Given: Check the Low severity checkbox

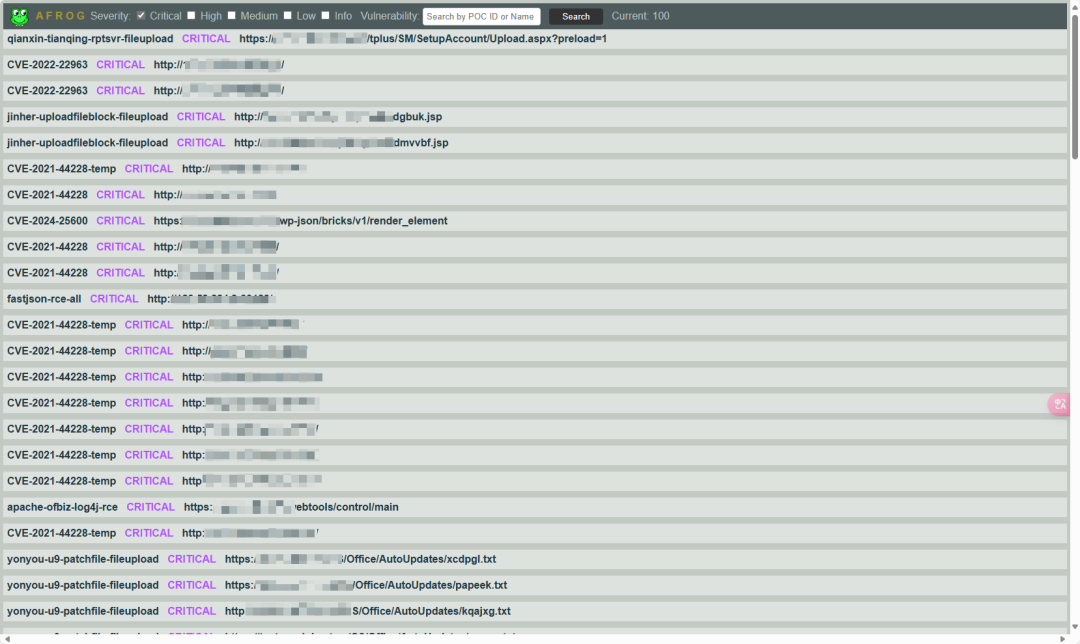Looking at the screenshot, I should click(288, 16).
